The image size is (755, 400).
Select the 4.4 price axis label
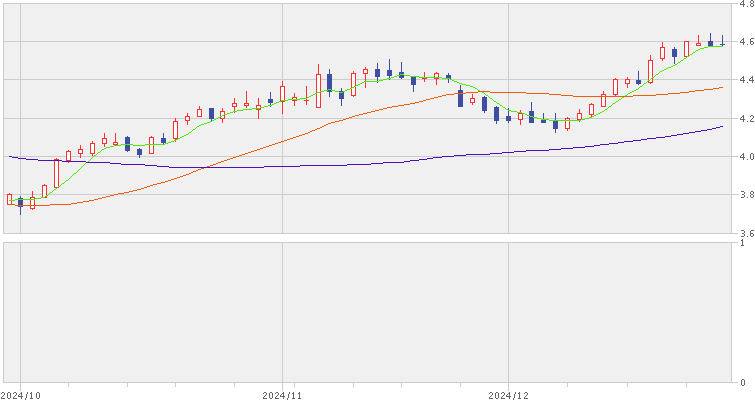(746, 80)
